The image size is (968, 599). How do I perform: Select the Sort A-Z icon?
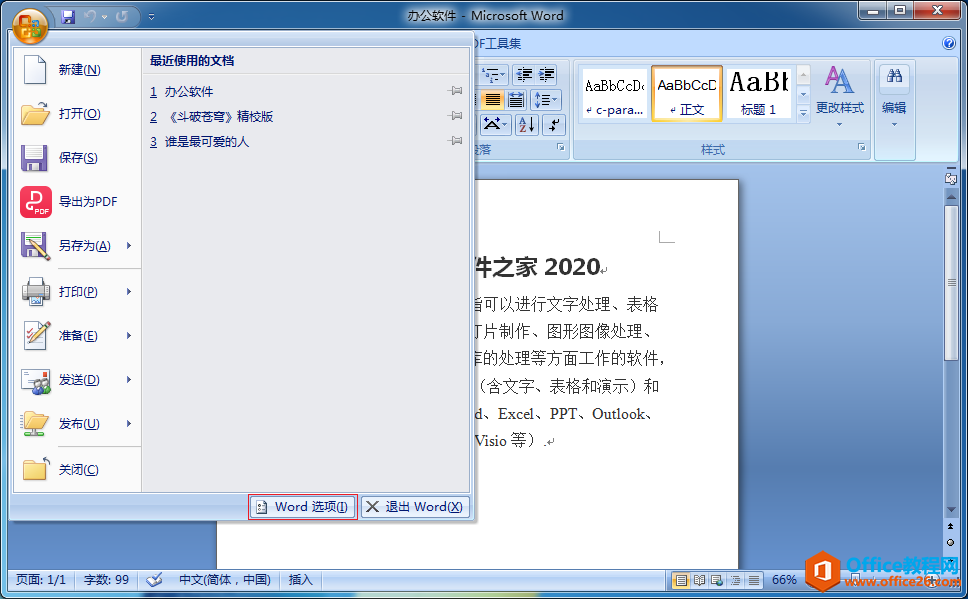(527, 124)
